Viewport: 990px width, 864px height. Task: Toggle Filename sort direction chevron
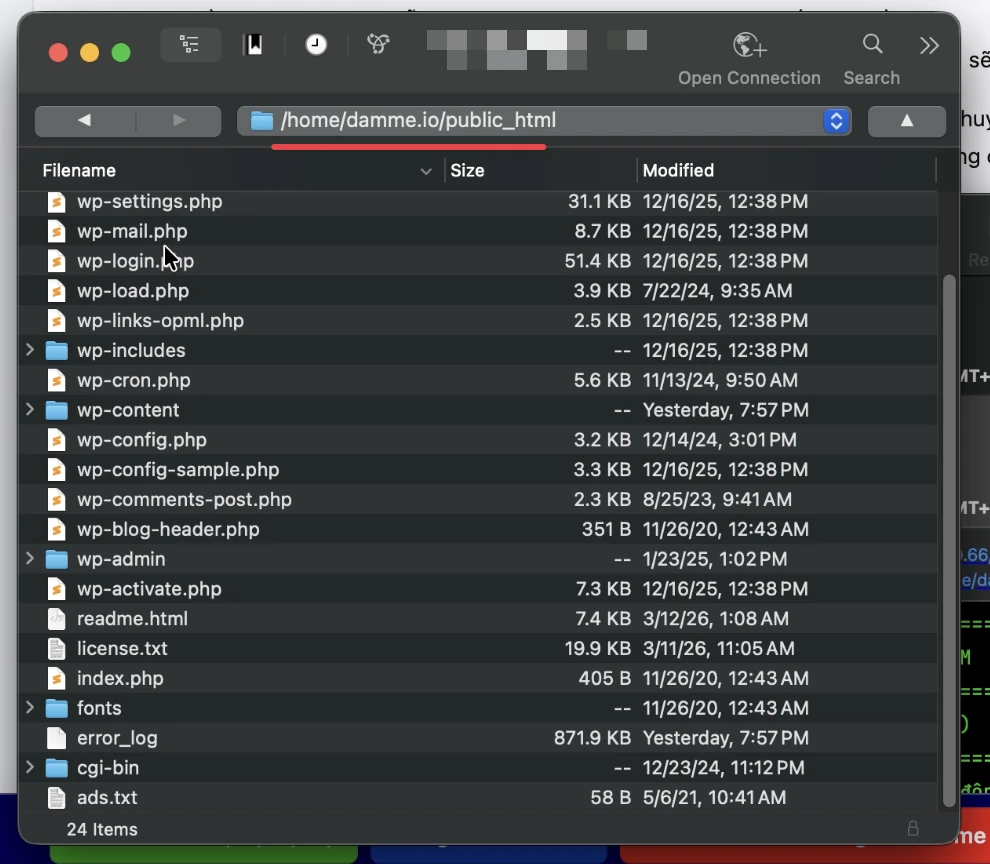coord(426,171)
